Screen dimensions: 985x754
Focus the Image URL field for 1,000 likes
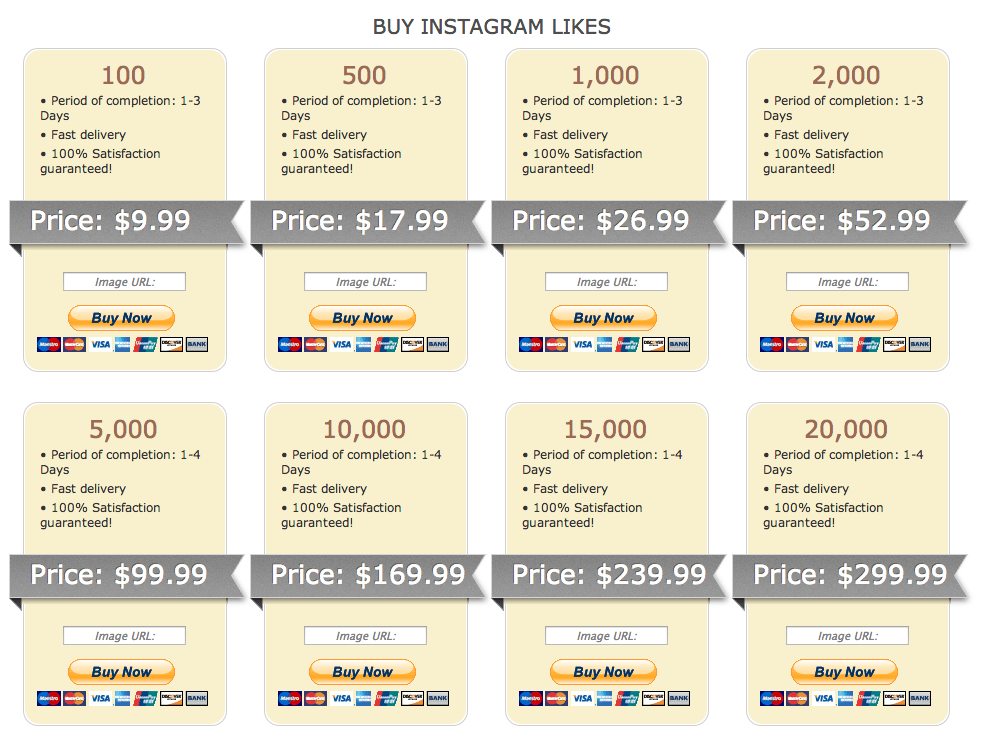[606, 281]
